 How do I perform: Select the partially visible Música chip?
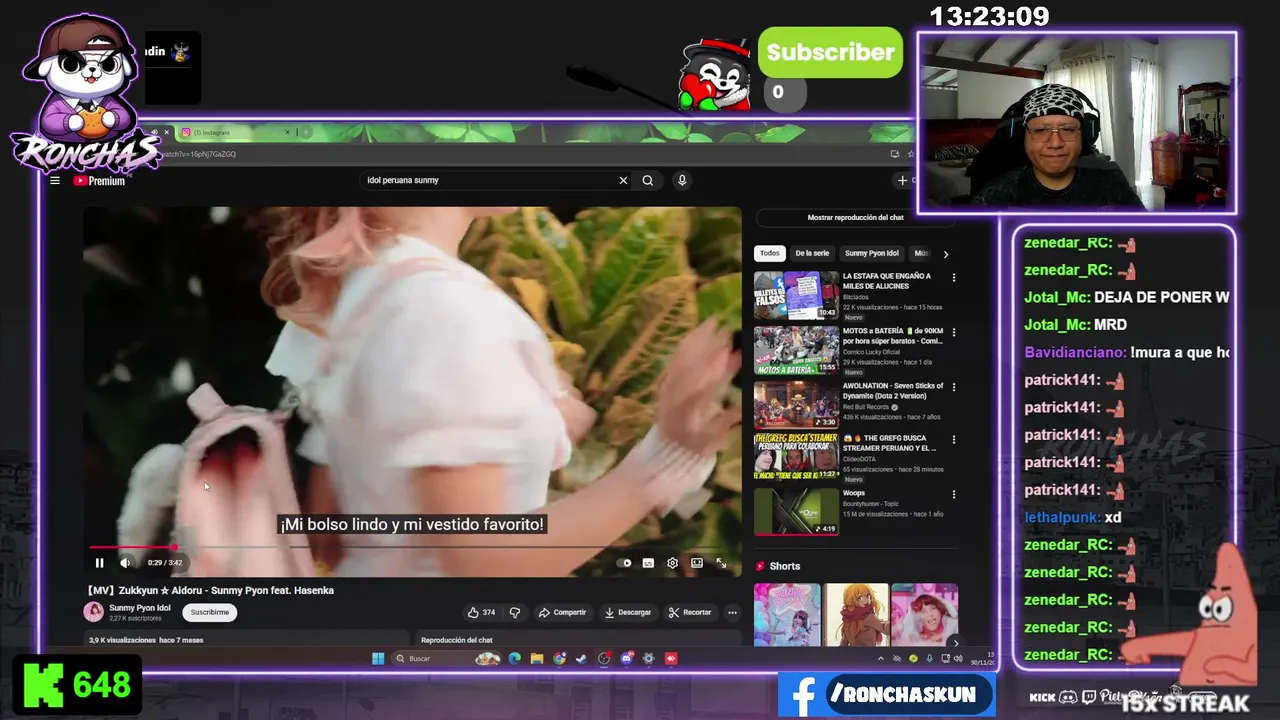[921, 253]
